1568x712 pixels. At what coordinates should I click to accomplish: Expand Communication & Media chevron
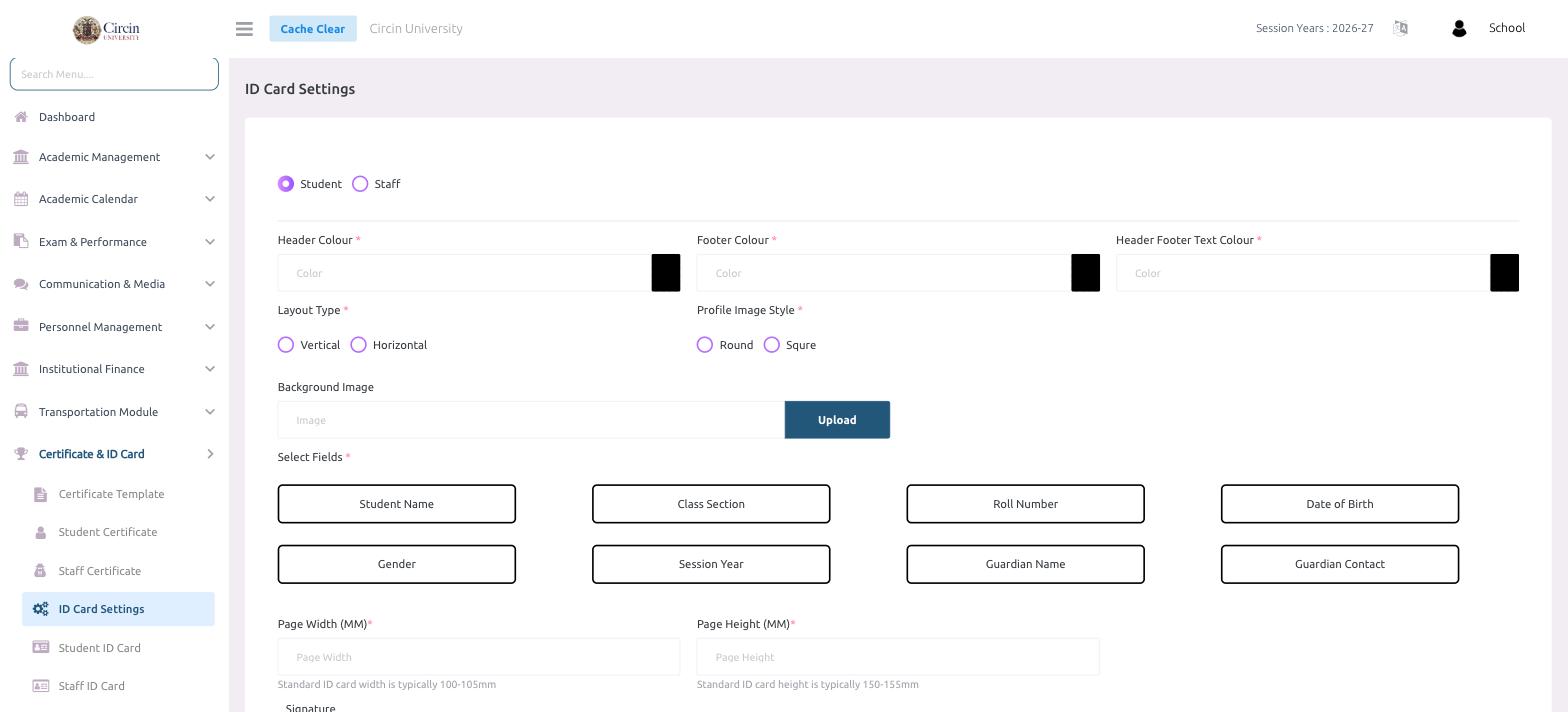tap(210, 284)
